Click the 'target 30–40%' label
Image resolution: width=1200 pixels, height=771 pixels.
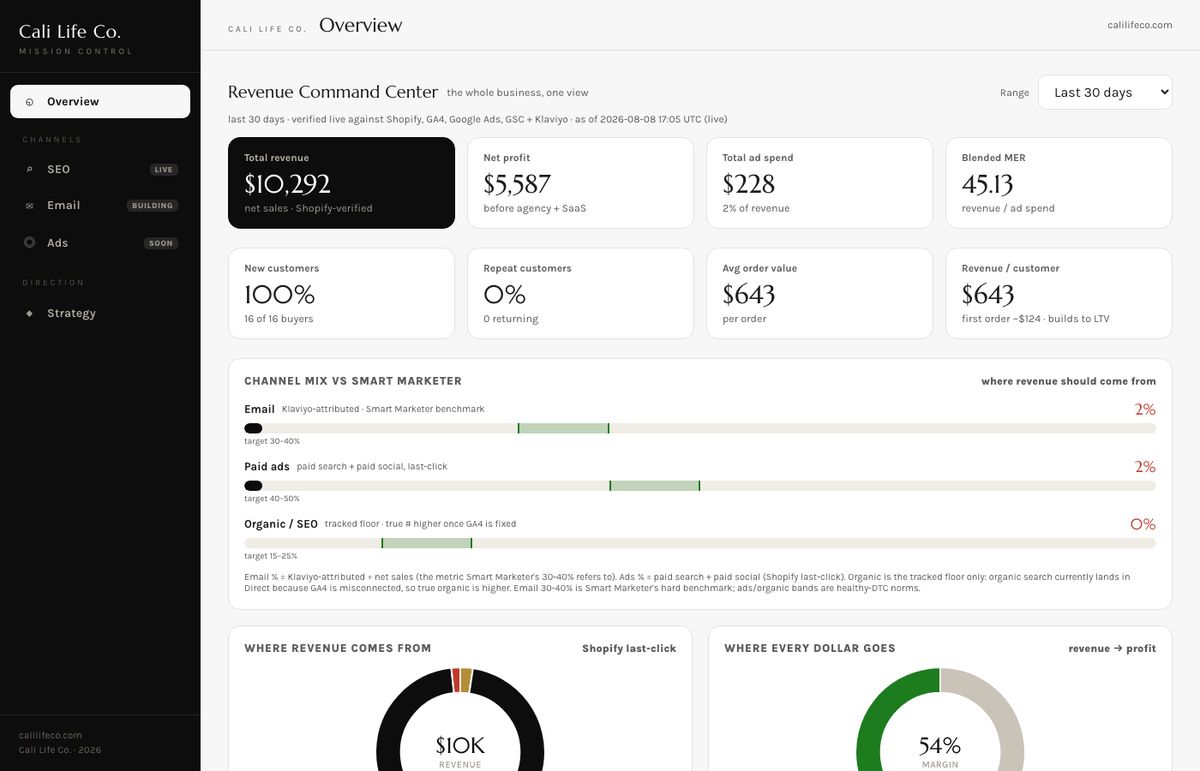pyautogui.click(x=272, y=441)
